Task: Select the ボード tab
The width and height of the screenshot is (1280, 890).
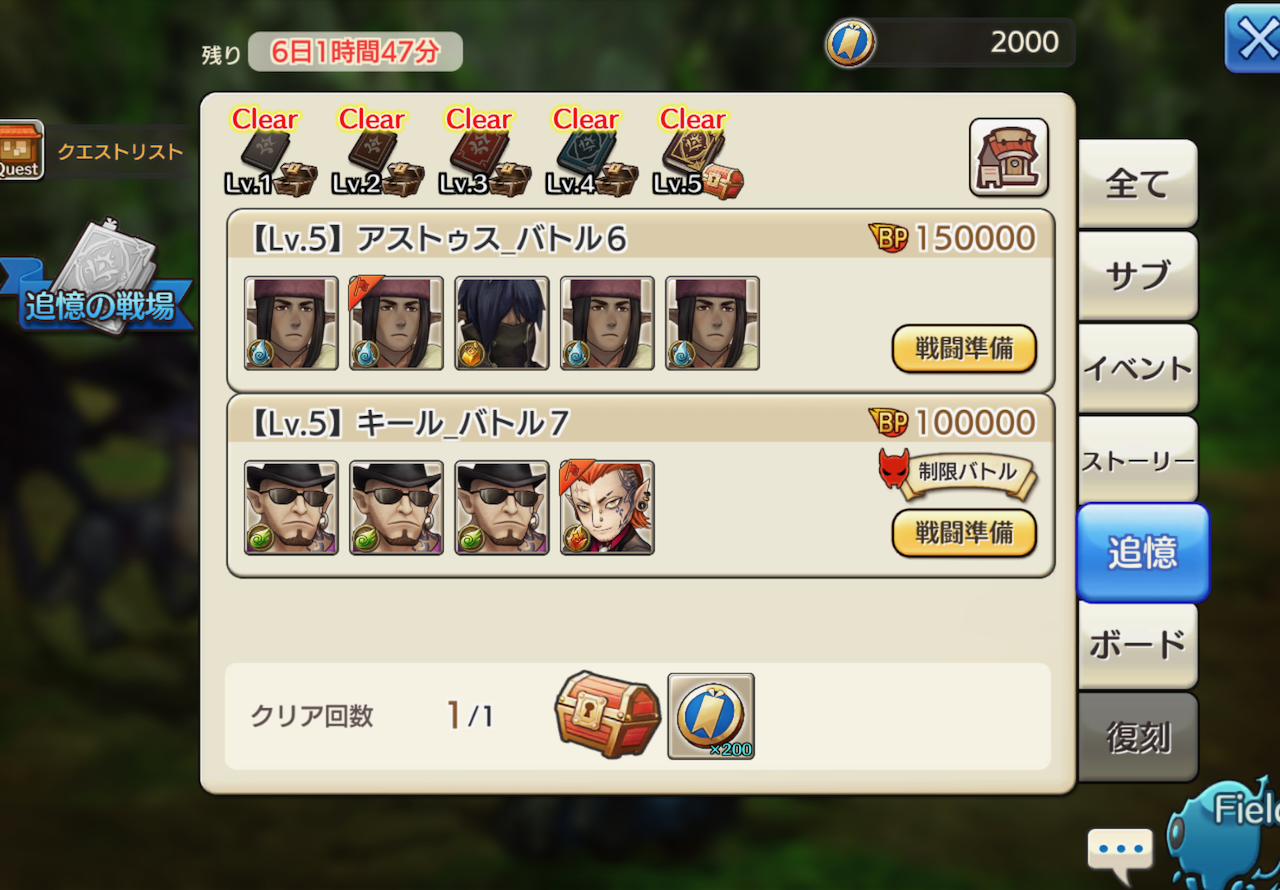Action: point(1137,645)
